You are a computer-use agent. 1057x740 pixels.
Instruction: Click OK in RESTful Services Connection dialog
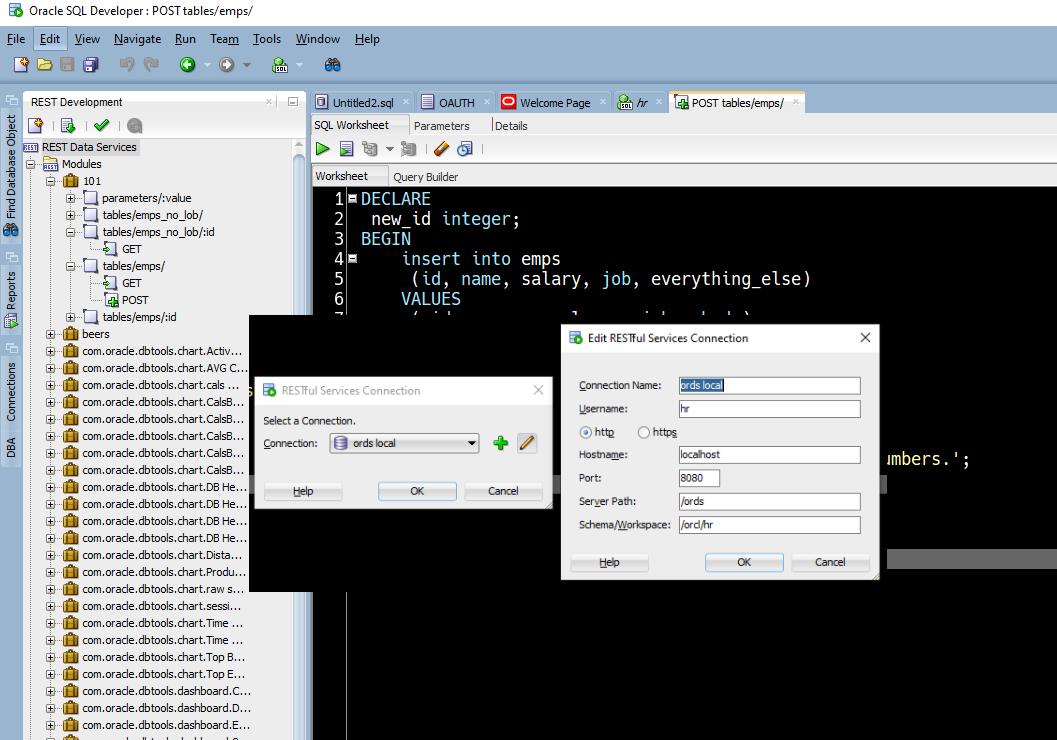coord(417,491)
